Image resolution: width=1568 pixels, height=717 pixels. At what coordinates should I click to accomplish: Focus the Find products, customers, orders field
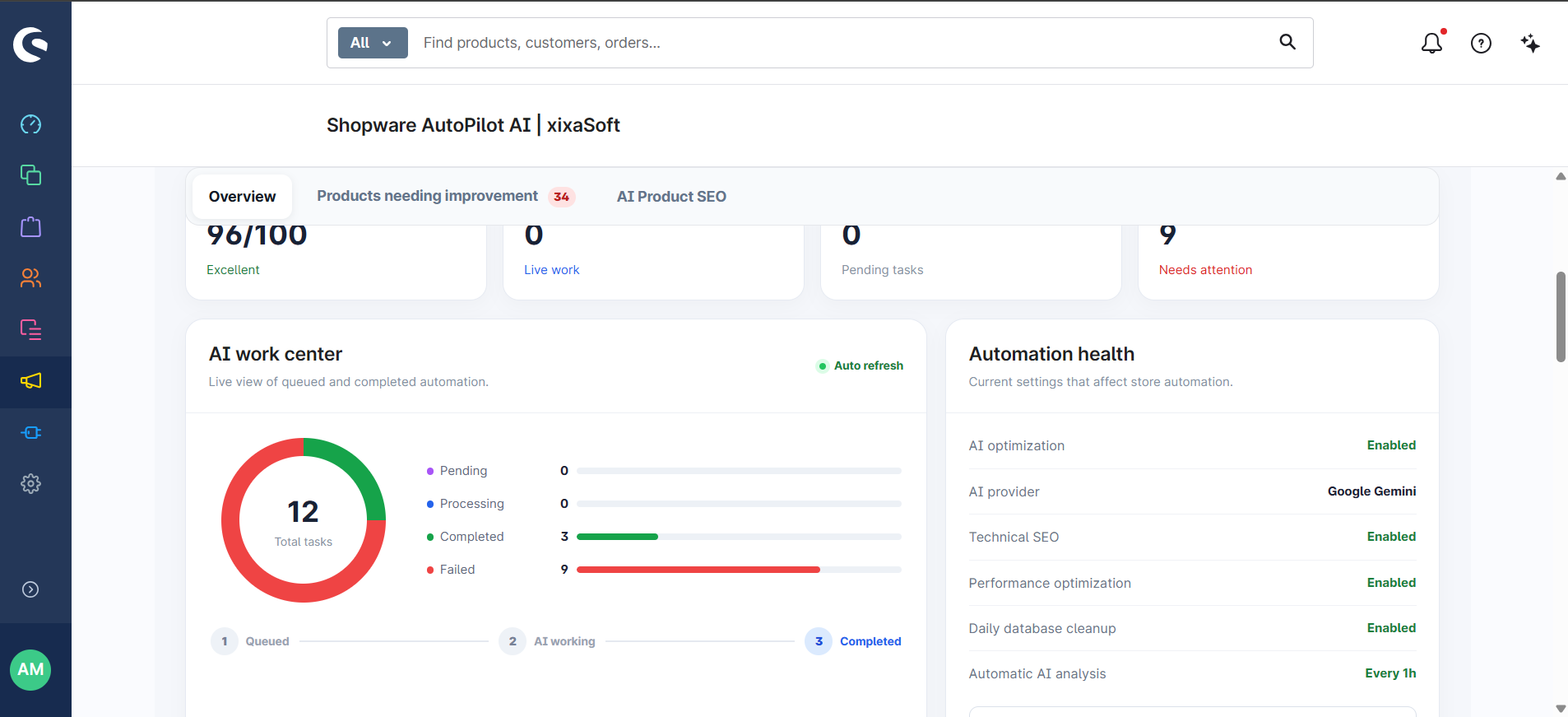tap(843, 43)
